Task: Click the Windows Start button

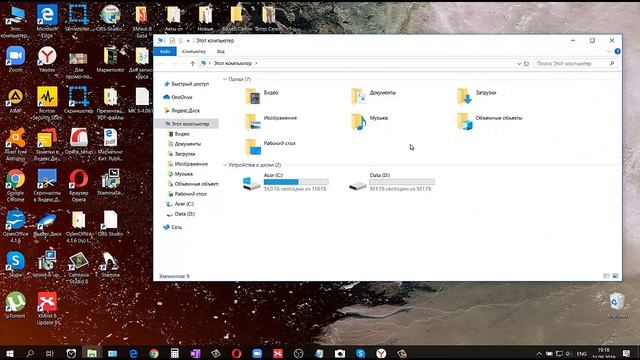Action: 9,353
